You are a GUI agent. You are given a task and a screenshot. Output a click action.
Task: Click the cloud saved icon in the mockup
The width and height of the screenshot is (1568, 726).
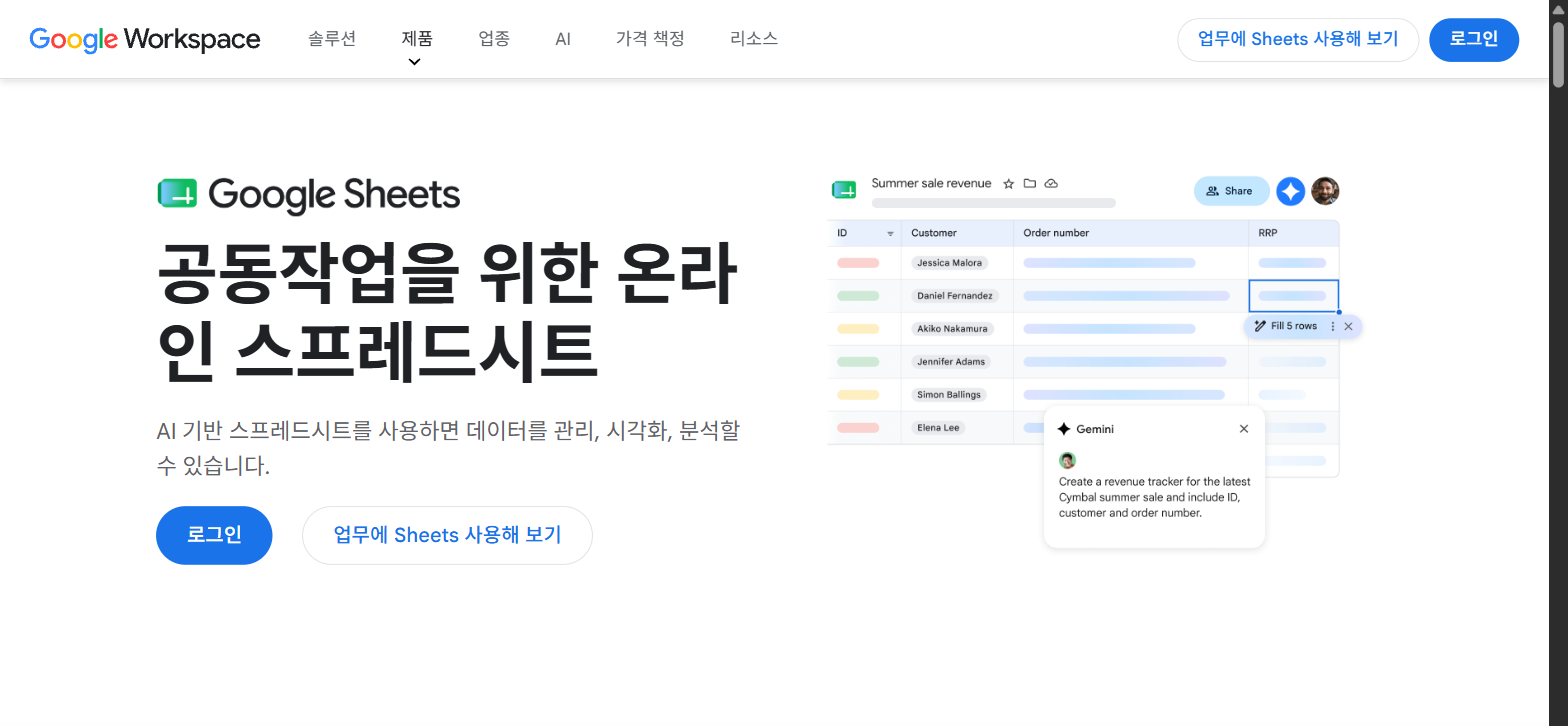coord(1051,184)
